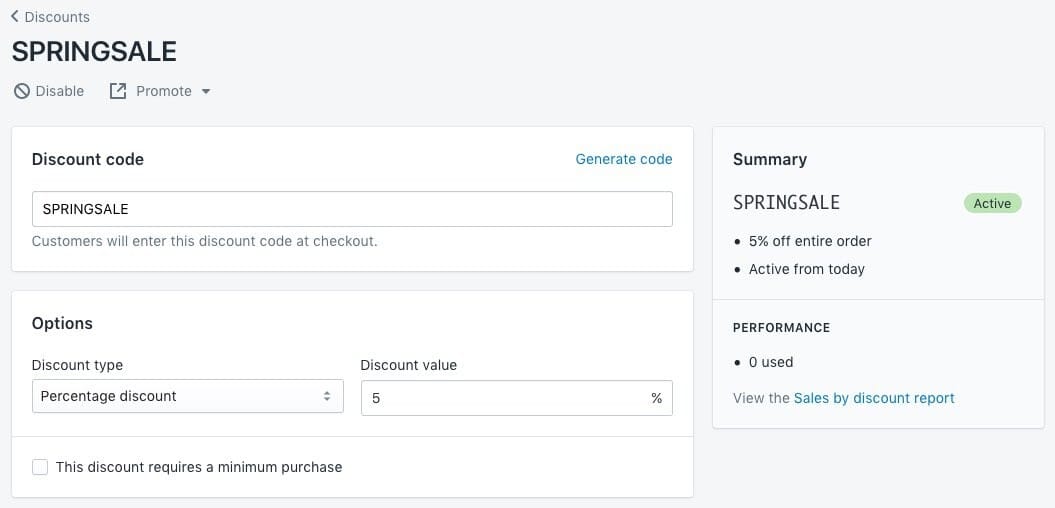Go back via the Discounts breadcrumb text
Image resolution: width=1055 pixels, height=508 pixels.
pyautogui.click(x=57, y=17)
